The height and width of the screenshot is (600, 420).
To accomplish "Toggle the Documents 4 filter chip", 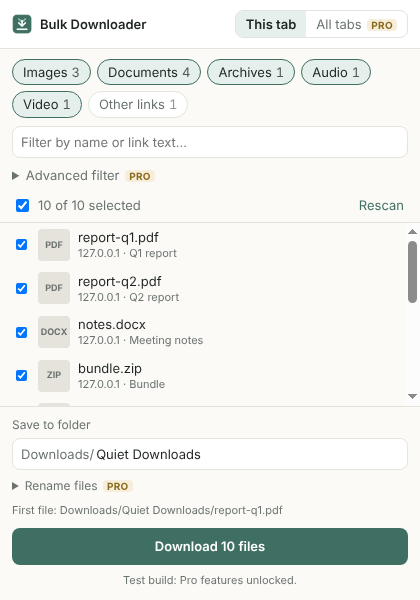I will click(x=149, y=72).
